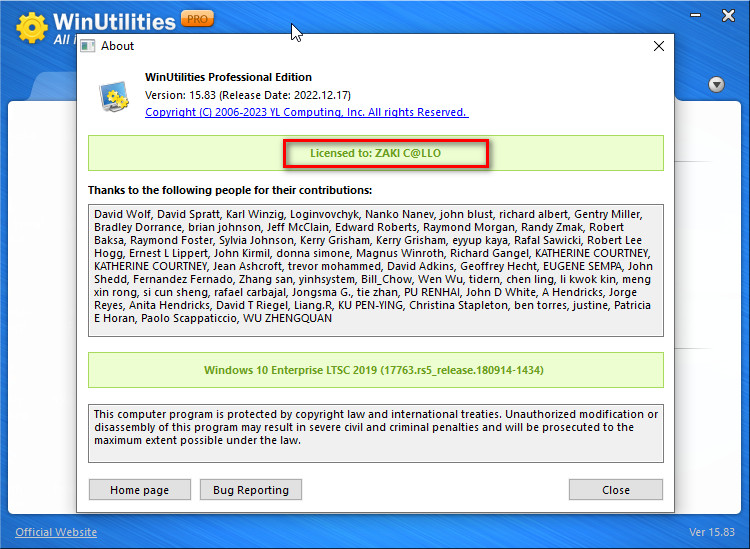Image resolution: width=750 pixels, height=549 pixels.
Task: Click the monitor-with-gears About icon
Action: tap(114, 96)
